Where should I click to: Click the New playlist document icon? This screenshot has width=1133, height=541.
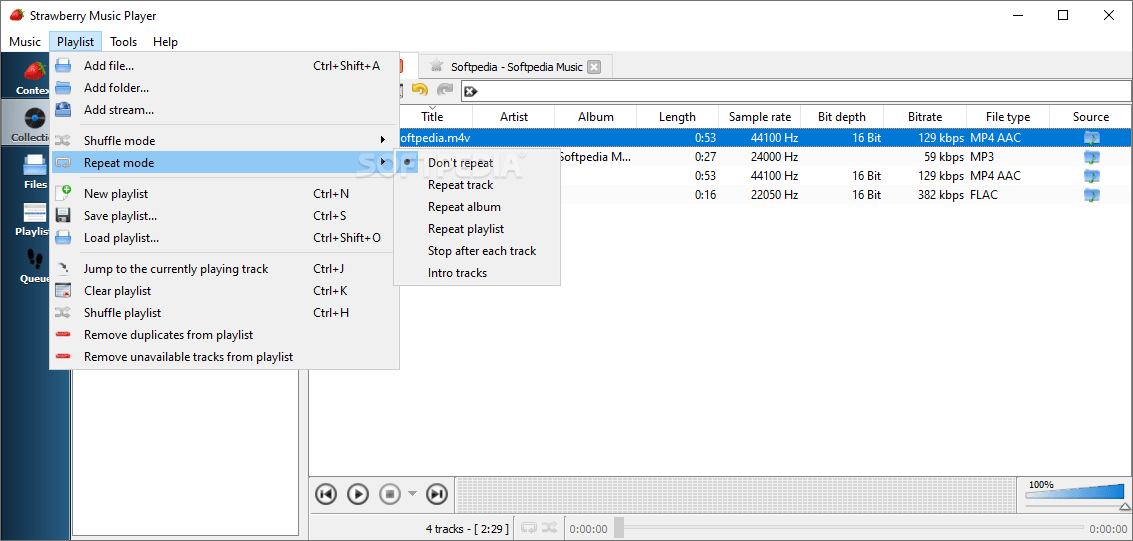tap(64, 194)
